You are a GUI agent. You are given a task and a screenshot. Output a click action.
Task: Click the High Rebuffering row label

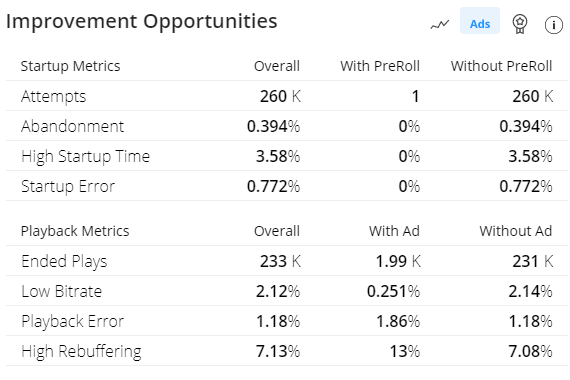click(x=81, y=351)
